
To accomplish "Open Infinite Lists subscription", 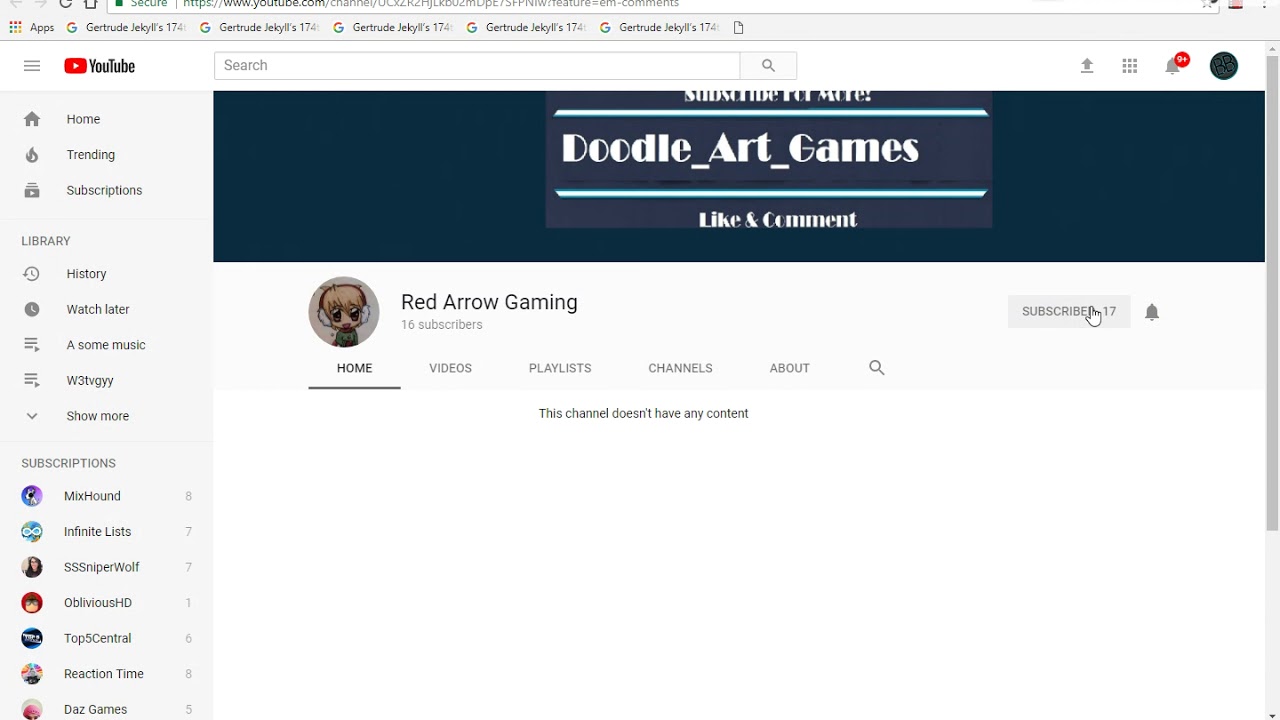I will click(x=106, y=532).
